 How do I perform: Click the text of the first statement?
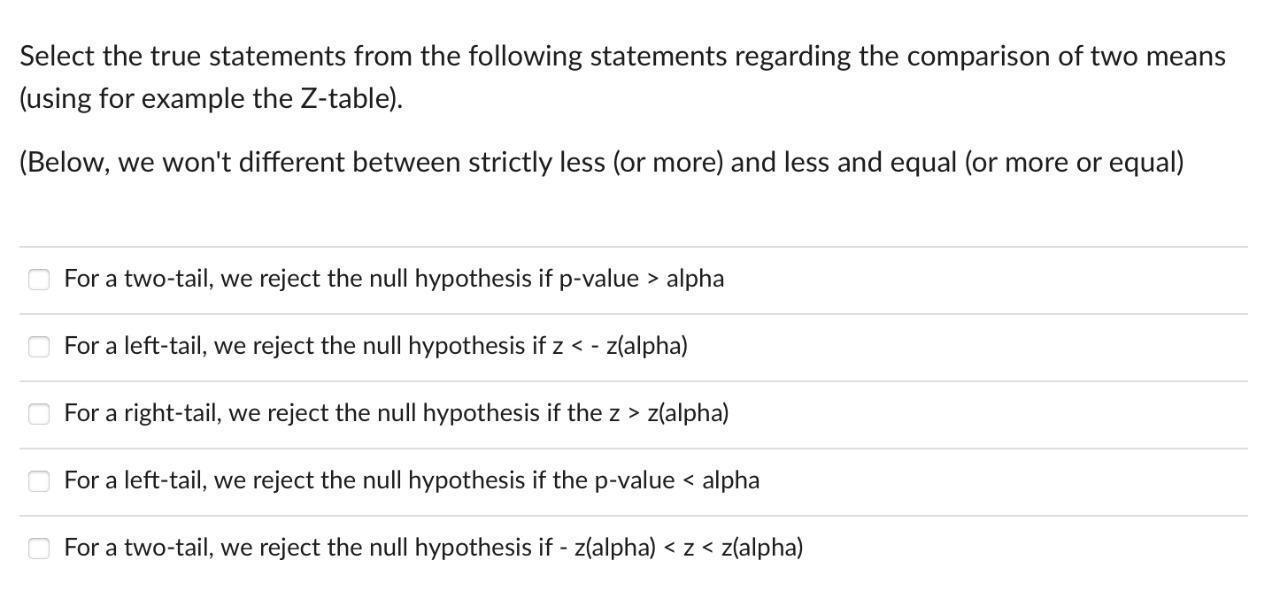pyautogui.click(x=394, y=279)
